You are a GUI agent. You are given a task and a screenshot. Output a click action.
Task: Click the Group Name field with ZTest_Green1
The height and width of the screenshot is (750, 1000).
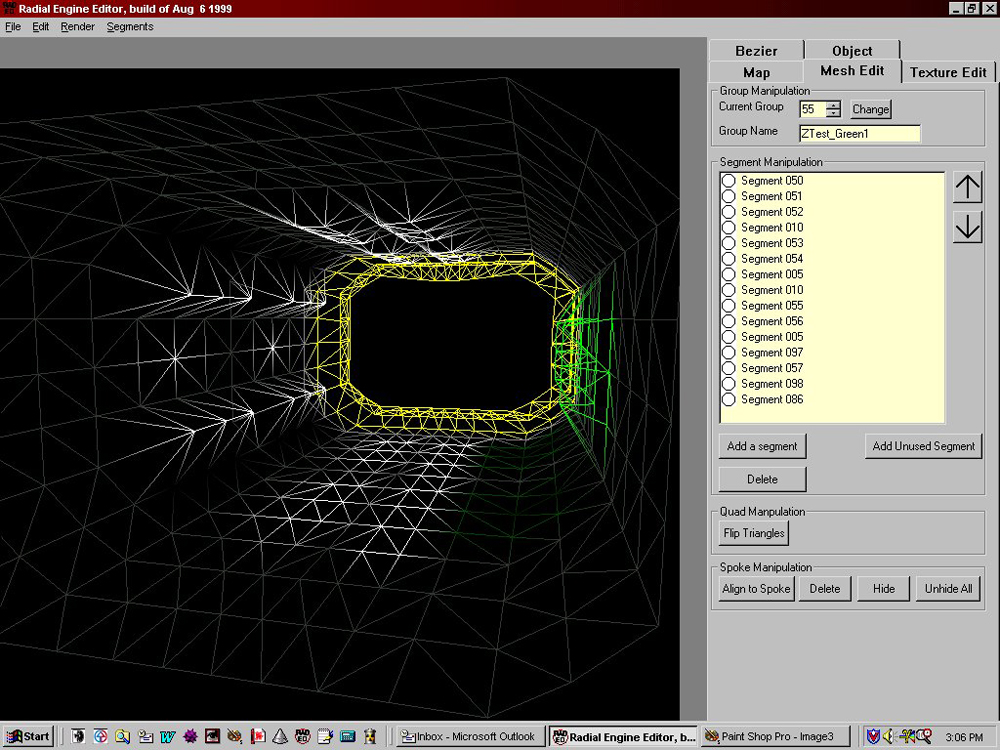click(860, 134)
